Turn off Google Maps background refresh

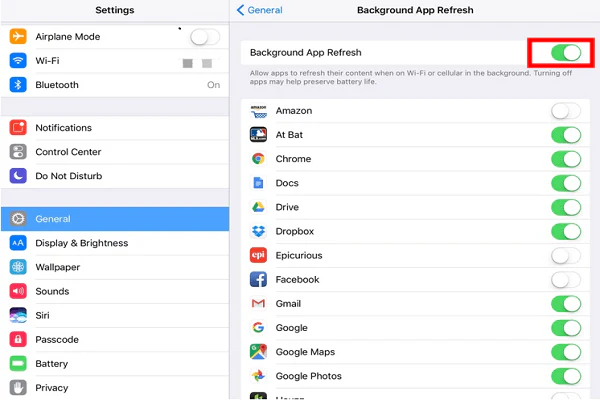(x=566, y=352)
